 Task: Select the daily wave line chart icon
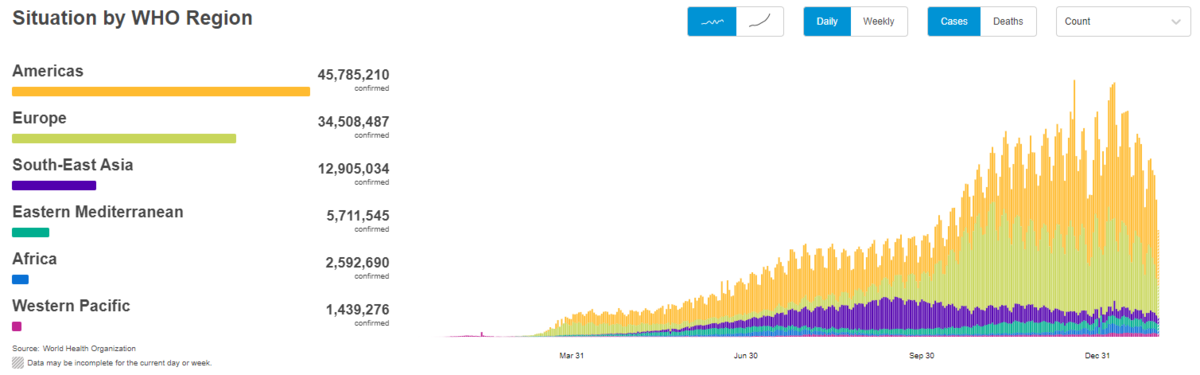point(712,21)
